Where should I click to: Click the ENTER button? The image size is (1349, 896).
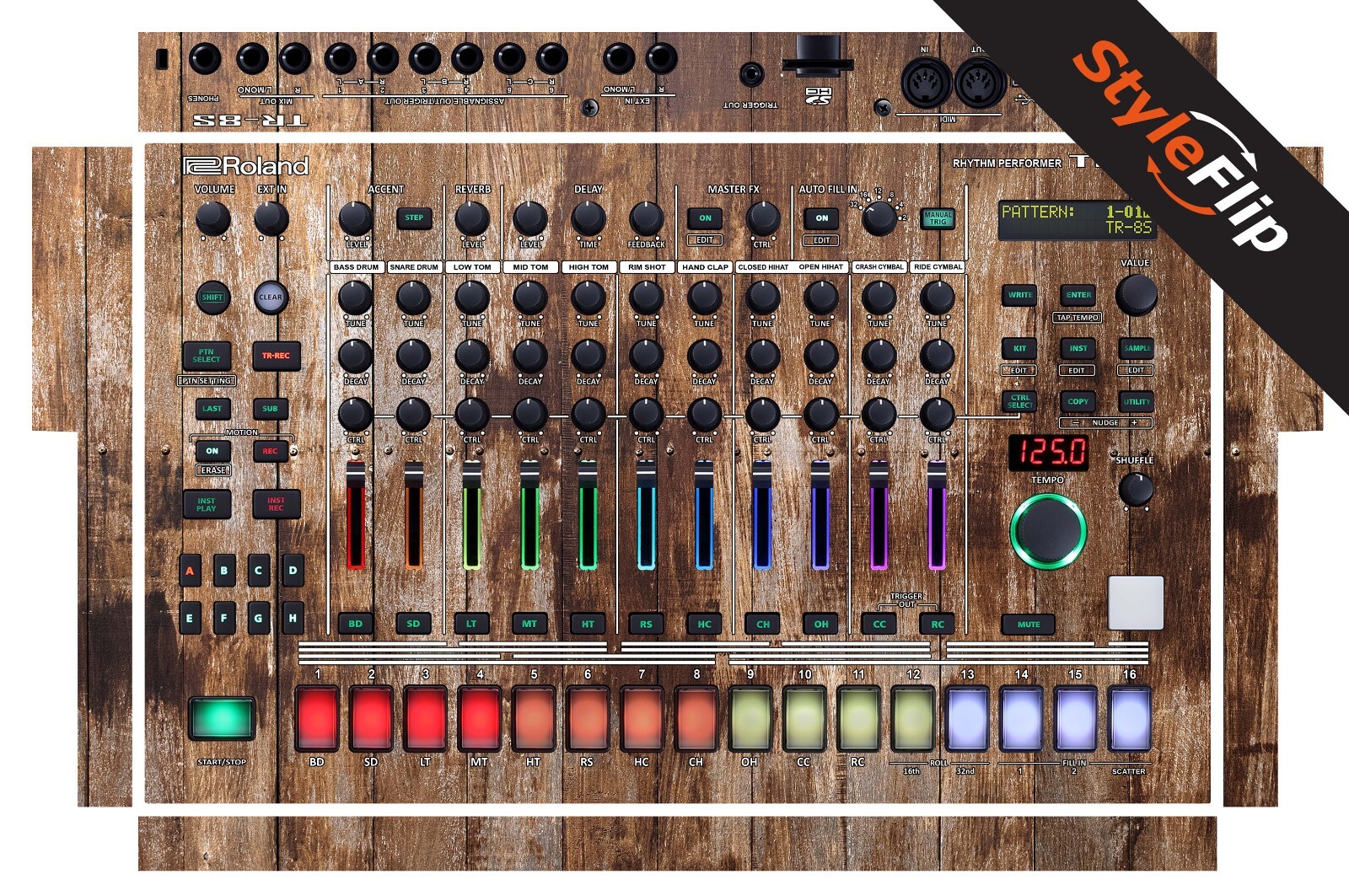1078,295
